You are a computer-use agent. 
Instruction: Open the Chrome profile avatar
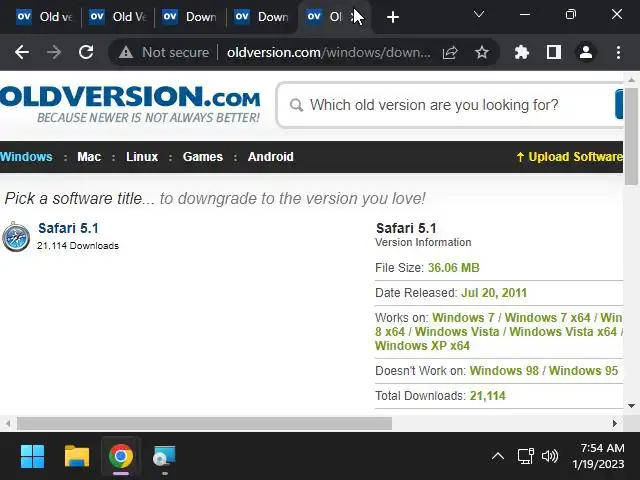(586, 52)
